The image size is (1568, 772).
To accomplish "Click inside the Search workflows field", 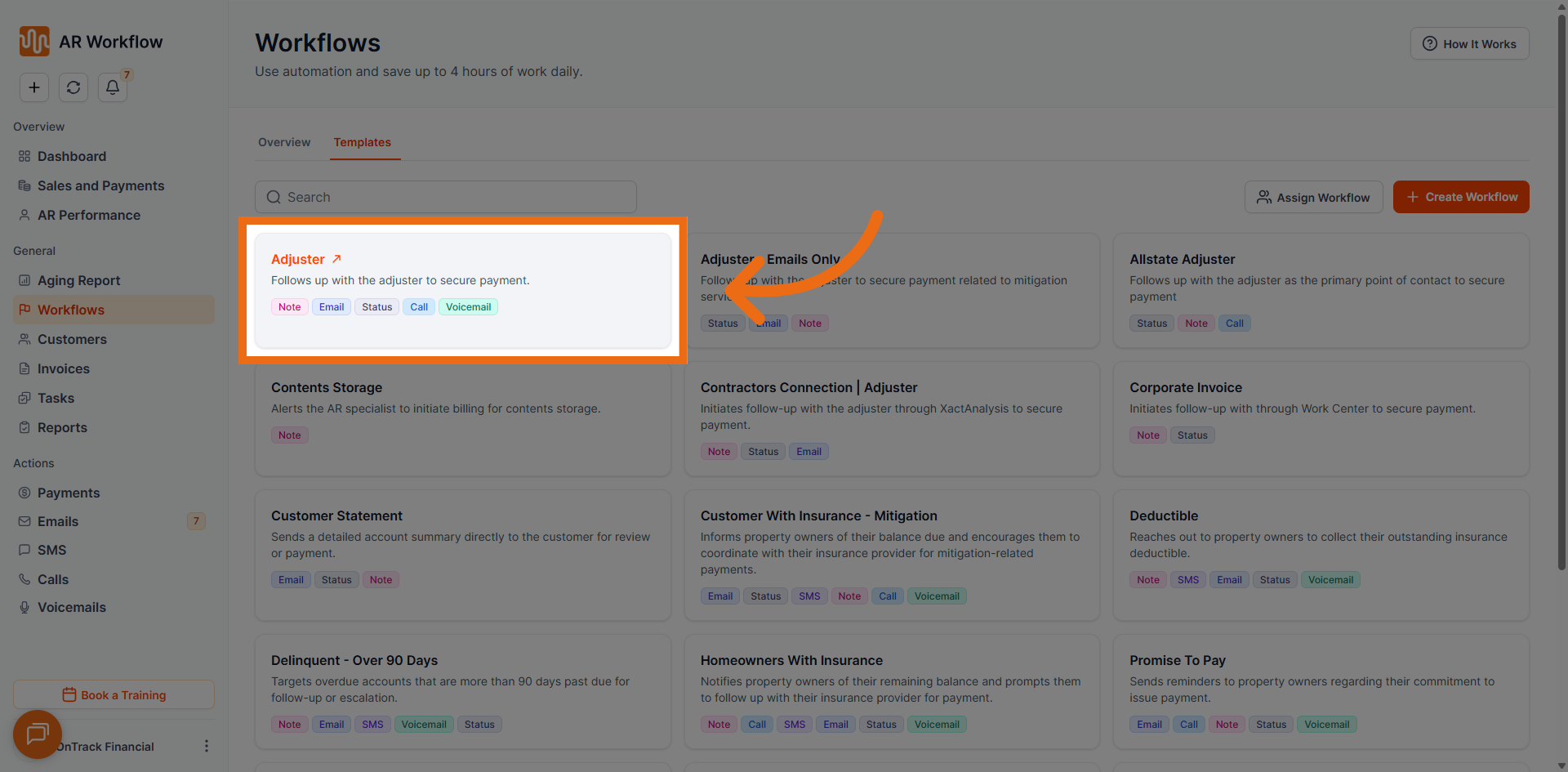I will click(x=445, y=197).
